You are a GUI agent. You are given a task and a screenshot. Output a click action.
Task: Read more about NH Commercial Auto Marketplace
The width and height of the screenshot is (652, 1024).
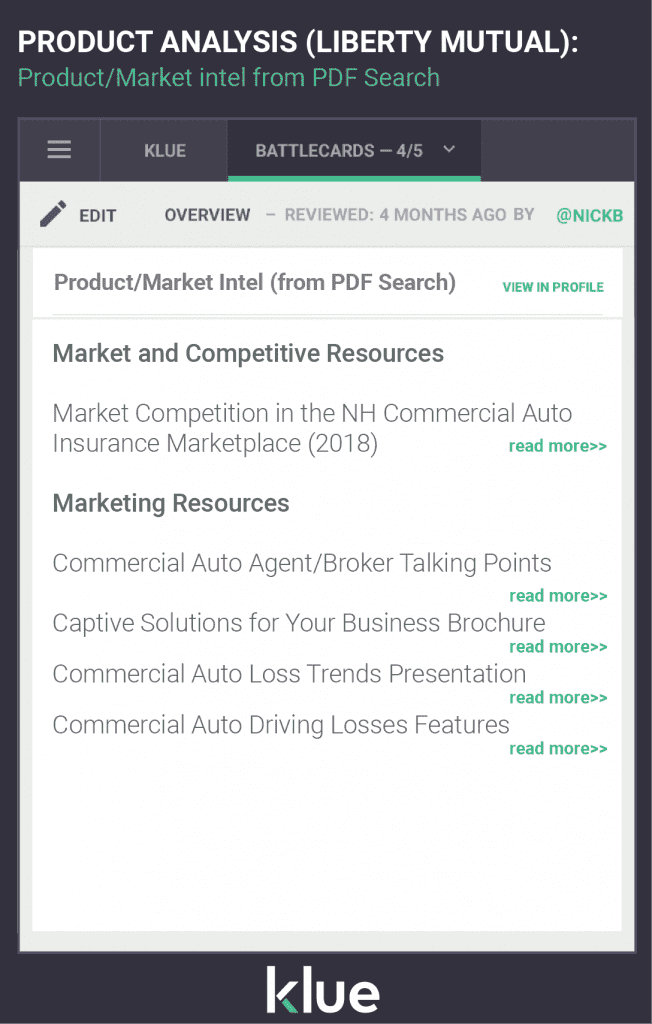557,446
